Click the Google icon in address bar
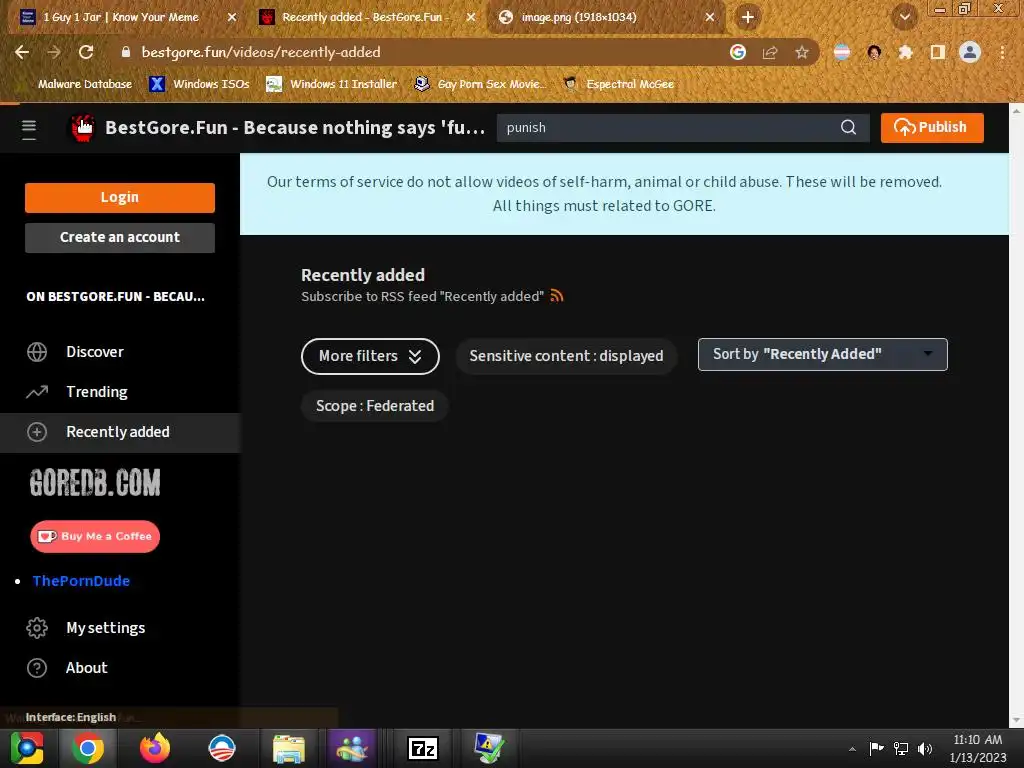The width and height of the screenshot is (1024, 768). coord(738,52)
